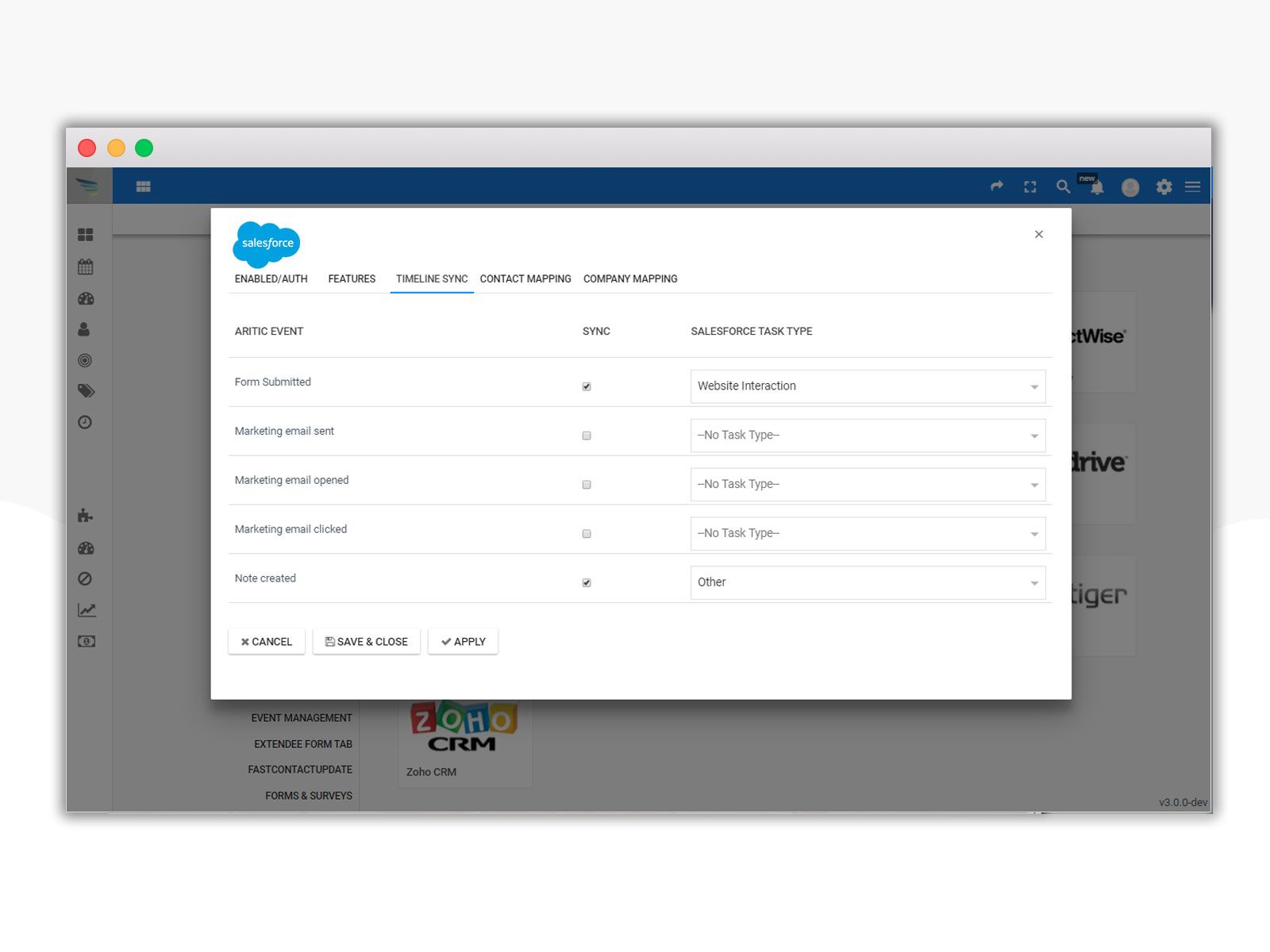Switch to Enabled/Auth tab

[x=271, y=279]
